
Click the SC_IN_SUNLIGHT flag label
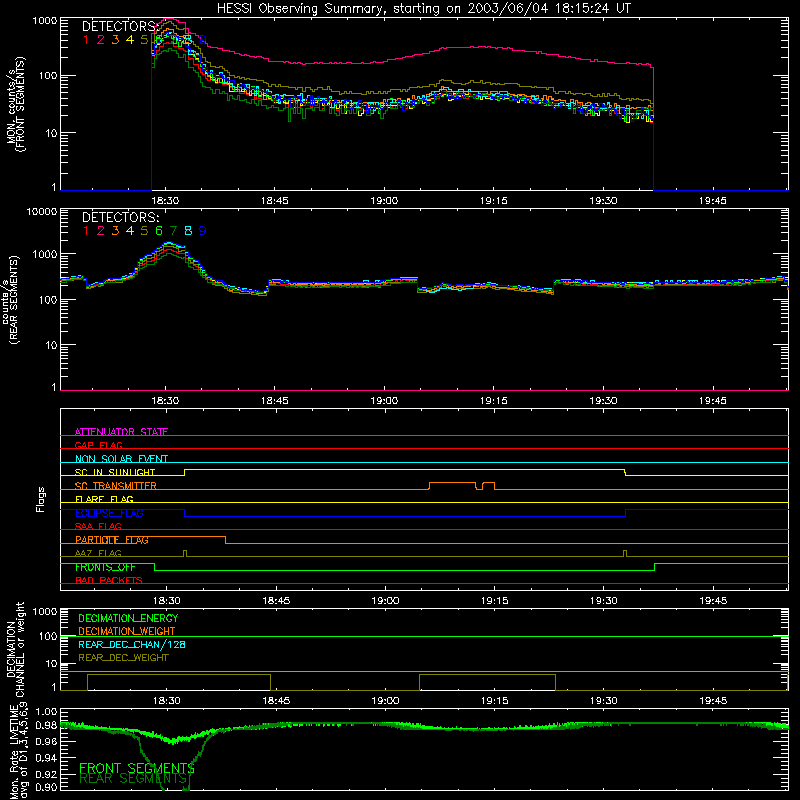coord(115,472)
